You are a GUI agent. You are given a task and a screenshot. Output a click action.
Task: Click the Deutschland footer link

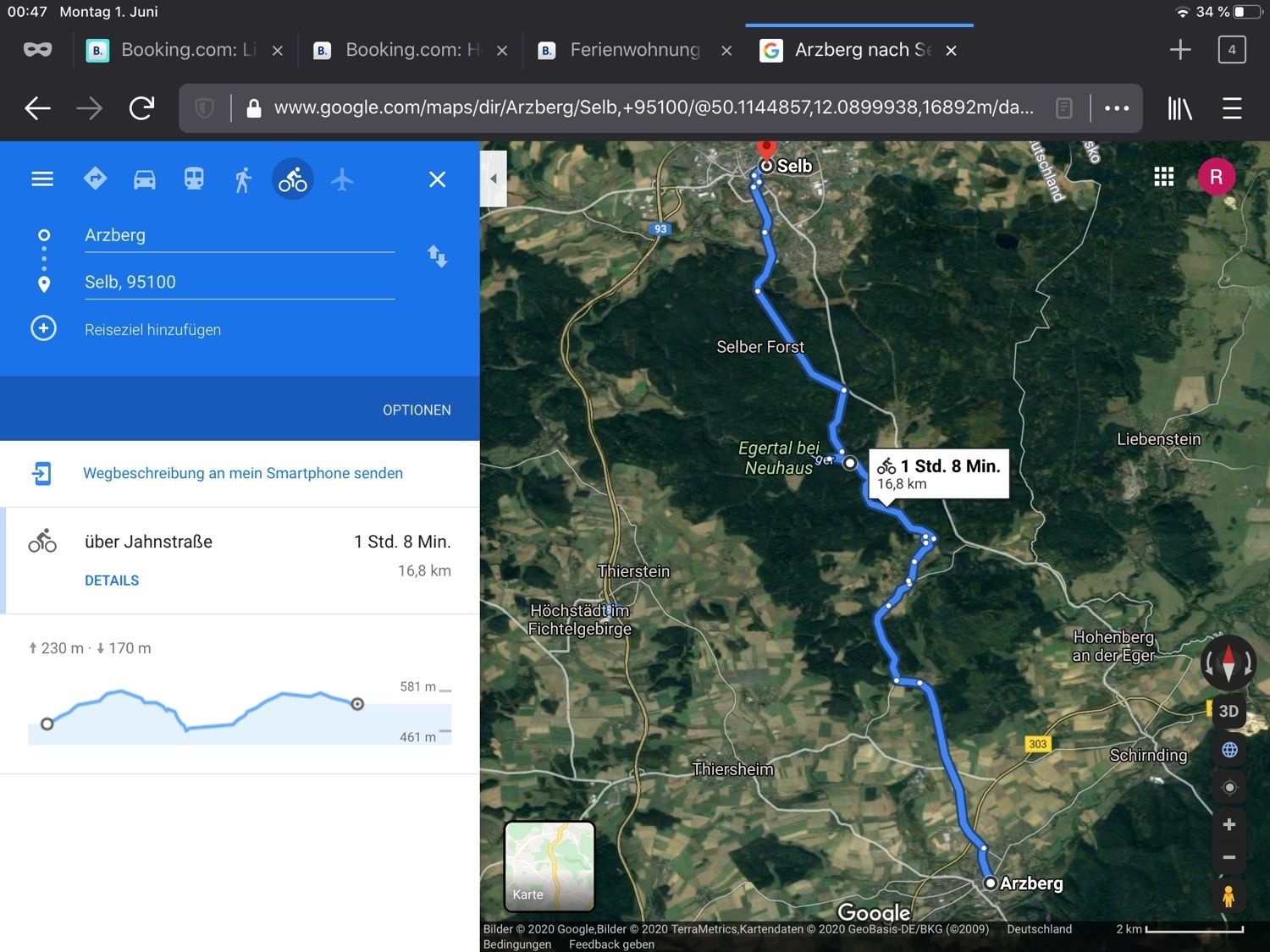click(1039, 929)
